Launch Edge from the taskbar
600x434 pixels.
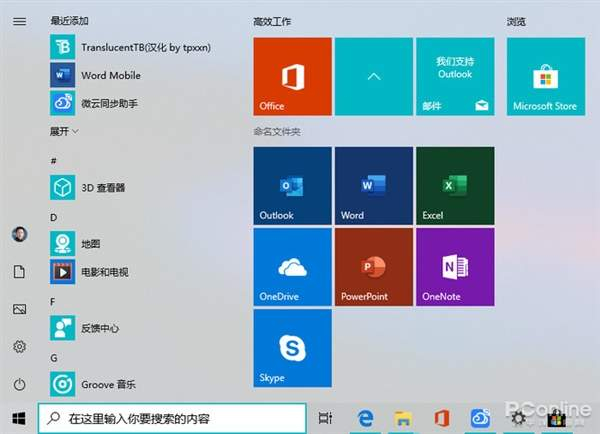click(365, 418)
